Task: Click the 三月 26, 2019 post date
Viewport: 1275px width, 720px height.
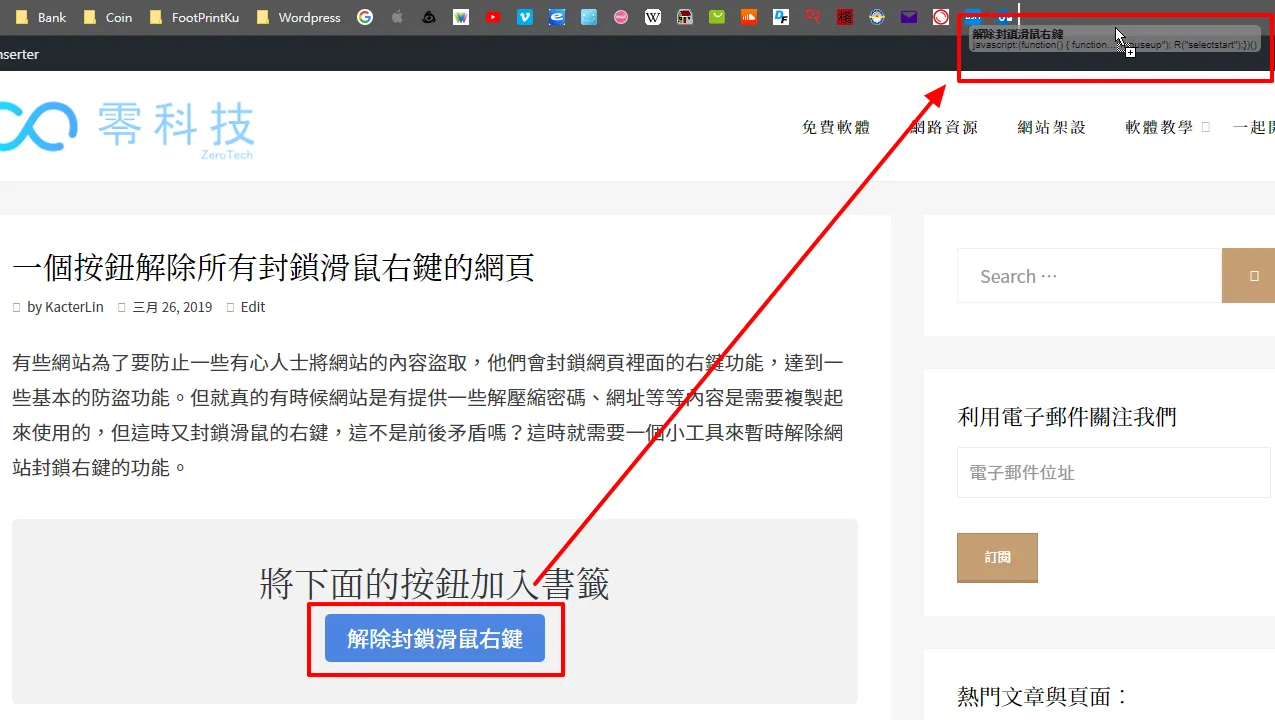Action: click(x=172, y=307)
